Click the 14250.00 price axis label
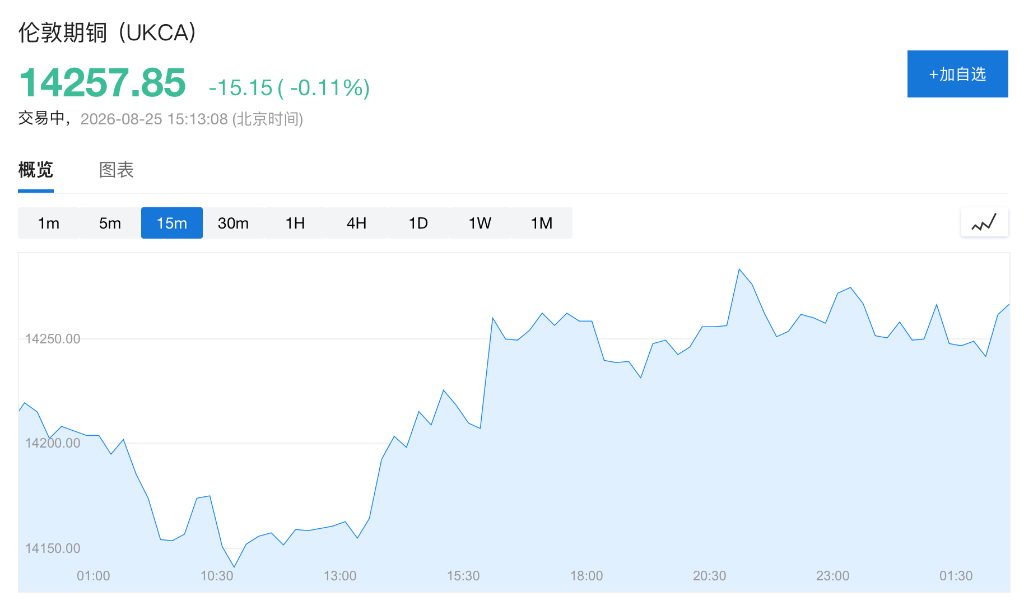The width and height of the screenshot is (1024, 607). (53, 339)
